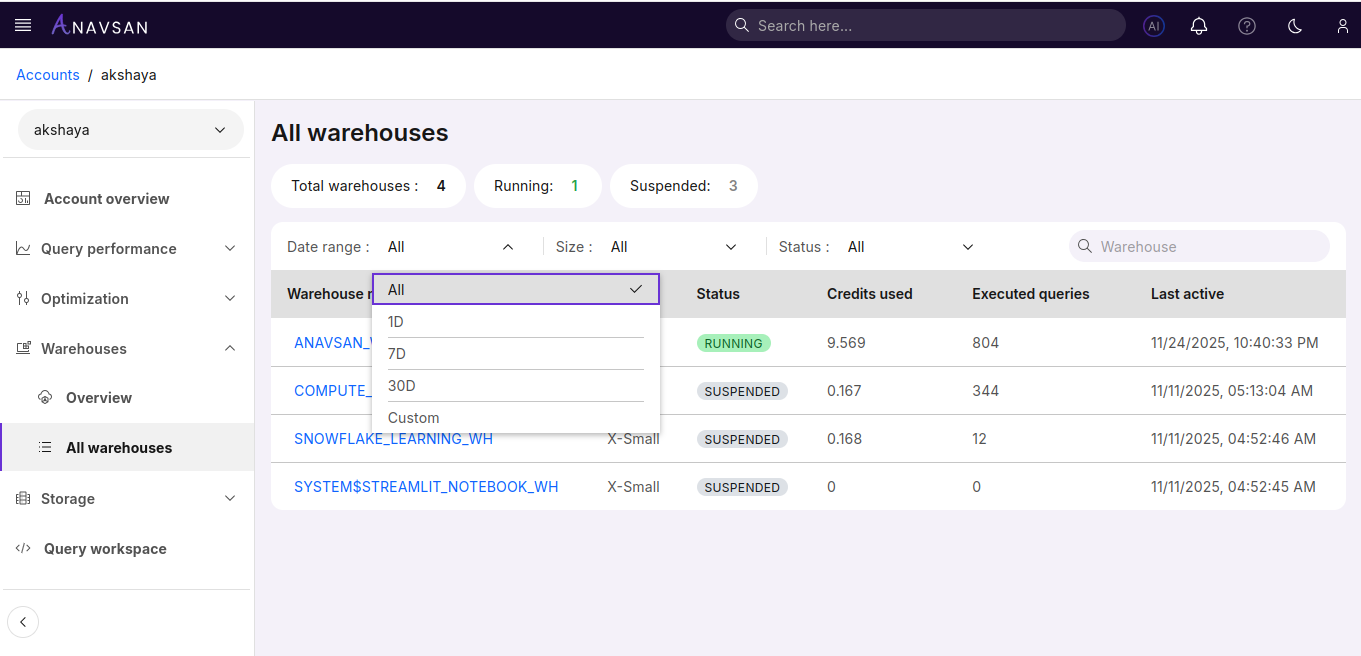Collapse the sidebar with arrow button
The image size is (1361, 656).
pyautogui.click(x=23, y=622)
